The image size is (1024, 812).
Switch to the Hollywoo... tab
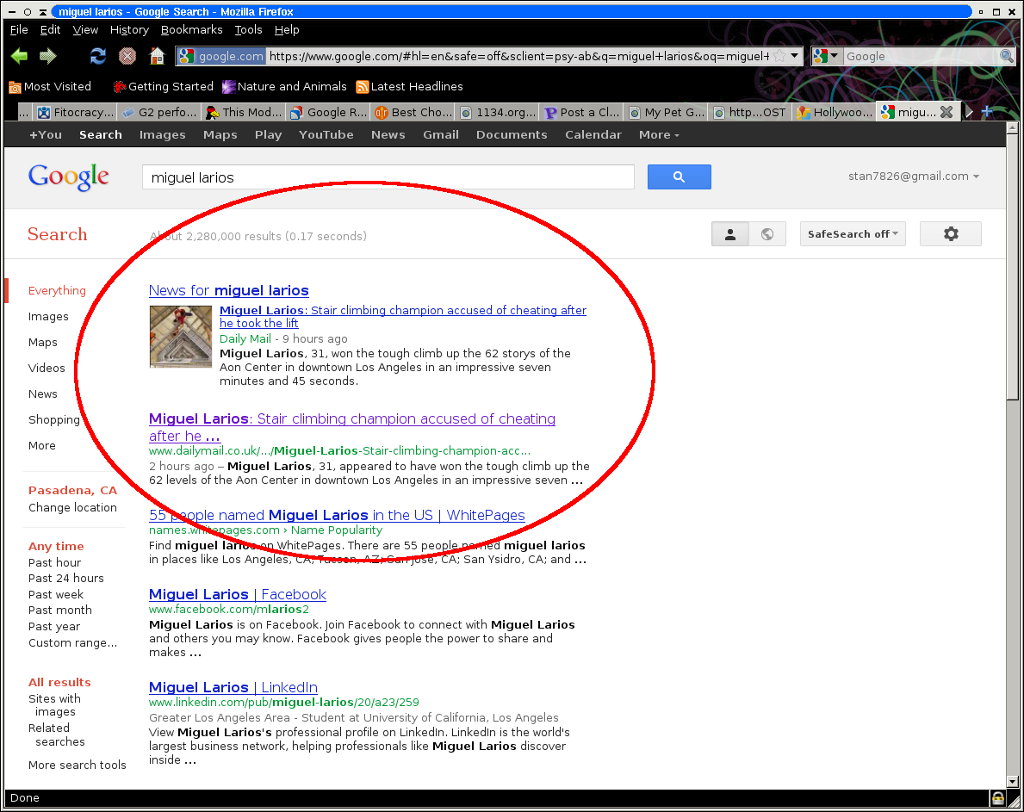point(835,112)
